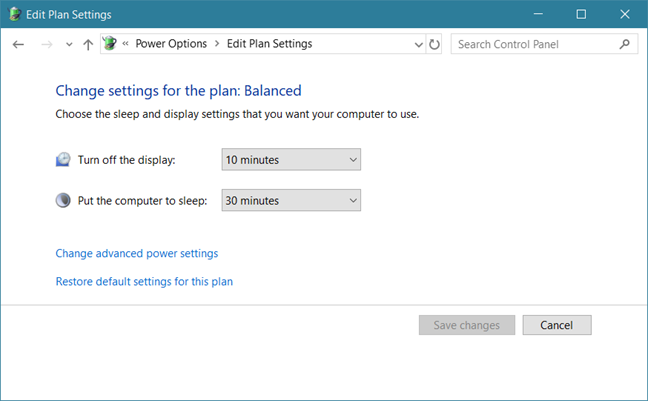
Task: Maximize the Edit Plan Settings window
Action: click(581, 14)
